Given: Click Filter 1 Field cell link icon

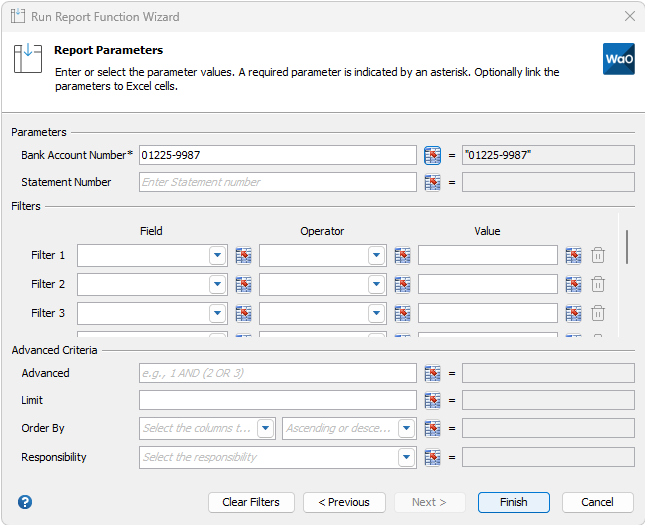Looking at the screenshot, I should (243, 255).
